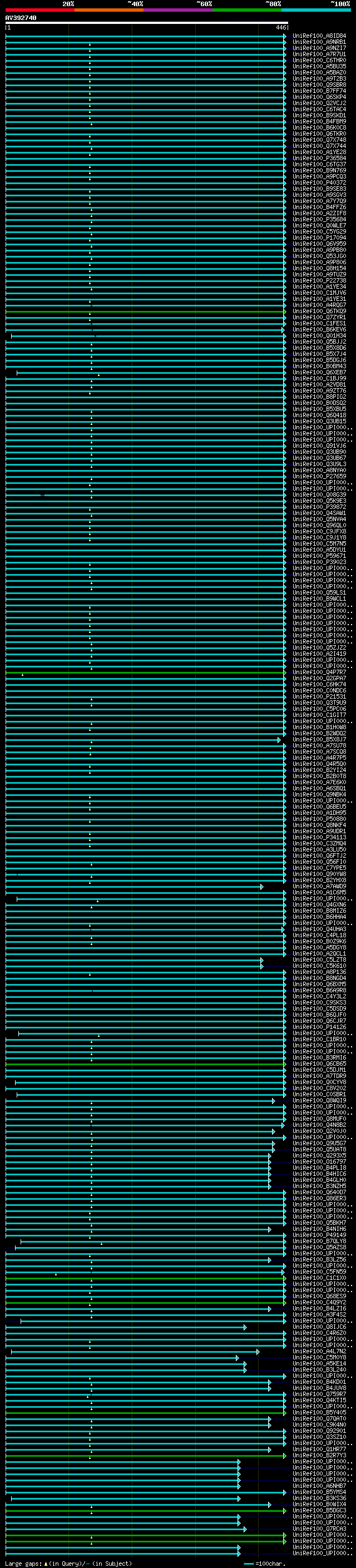Click hit label UniRef100_P36584
The image size is (356, 1568).
[319, 159]
